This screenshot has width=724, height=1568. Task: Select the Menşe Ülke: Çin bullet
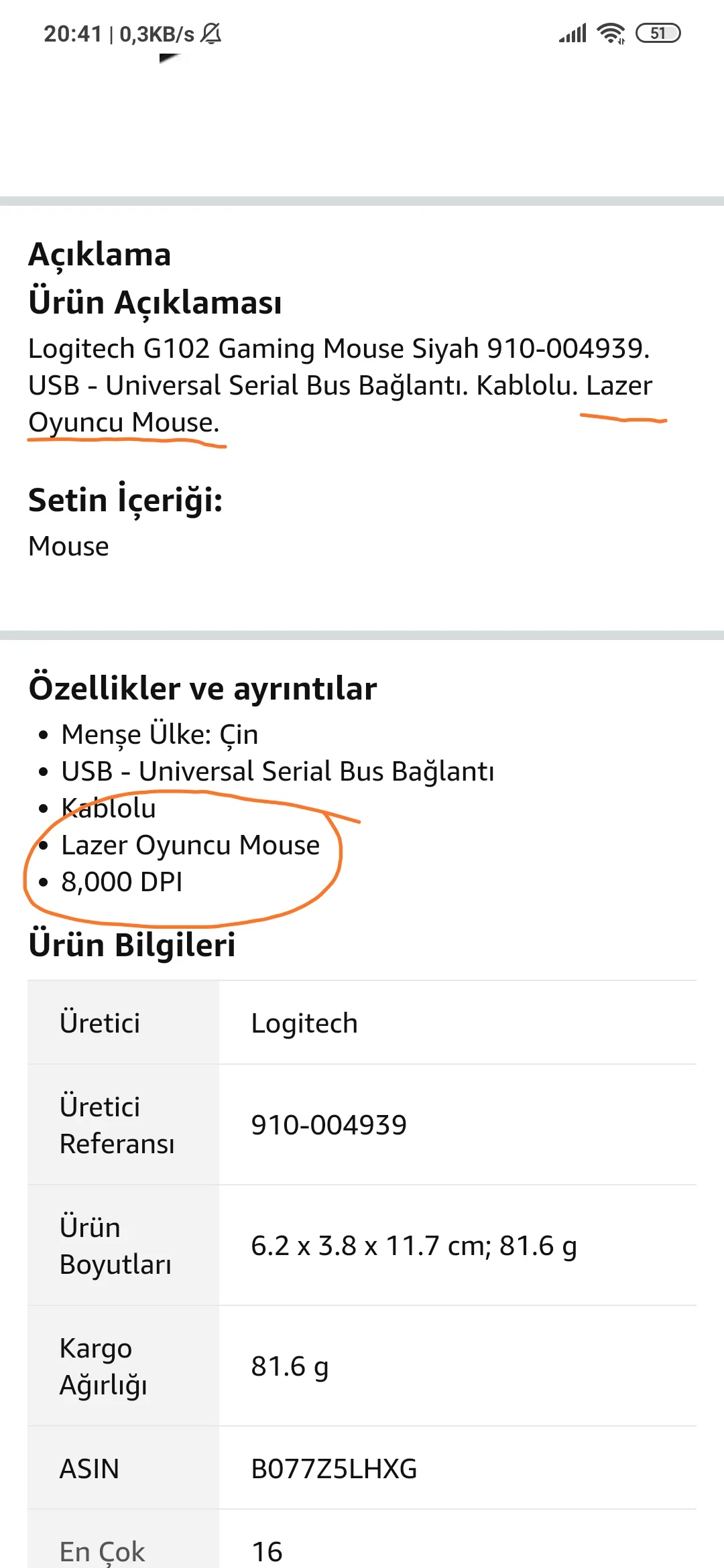click(x=160, y=734)
